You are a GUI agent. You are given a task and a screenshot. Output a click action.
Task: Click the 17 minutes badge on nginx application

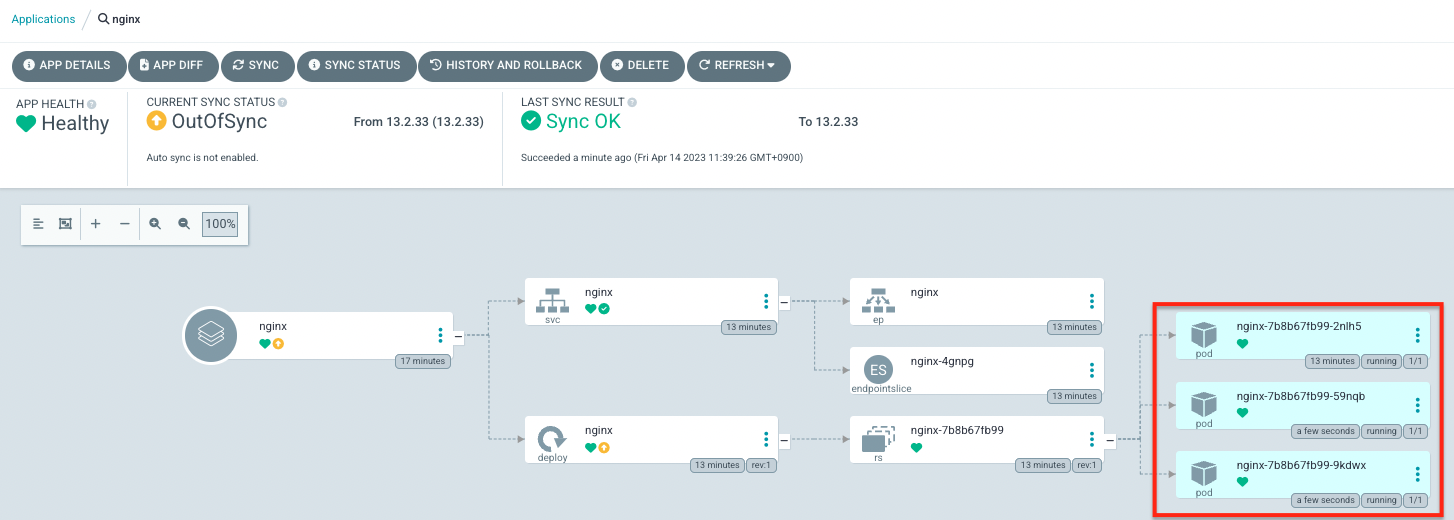pyautogui.click(x=422, y=361)
